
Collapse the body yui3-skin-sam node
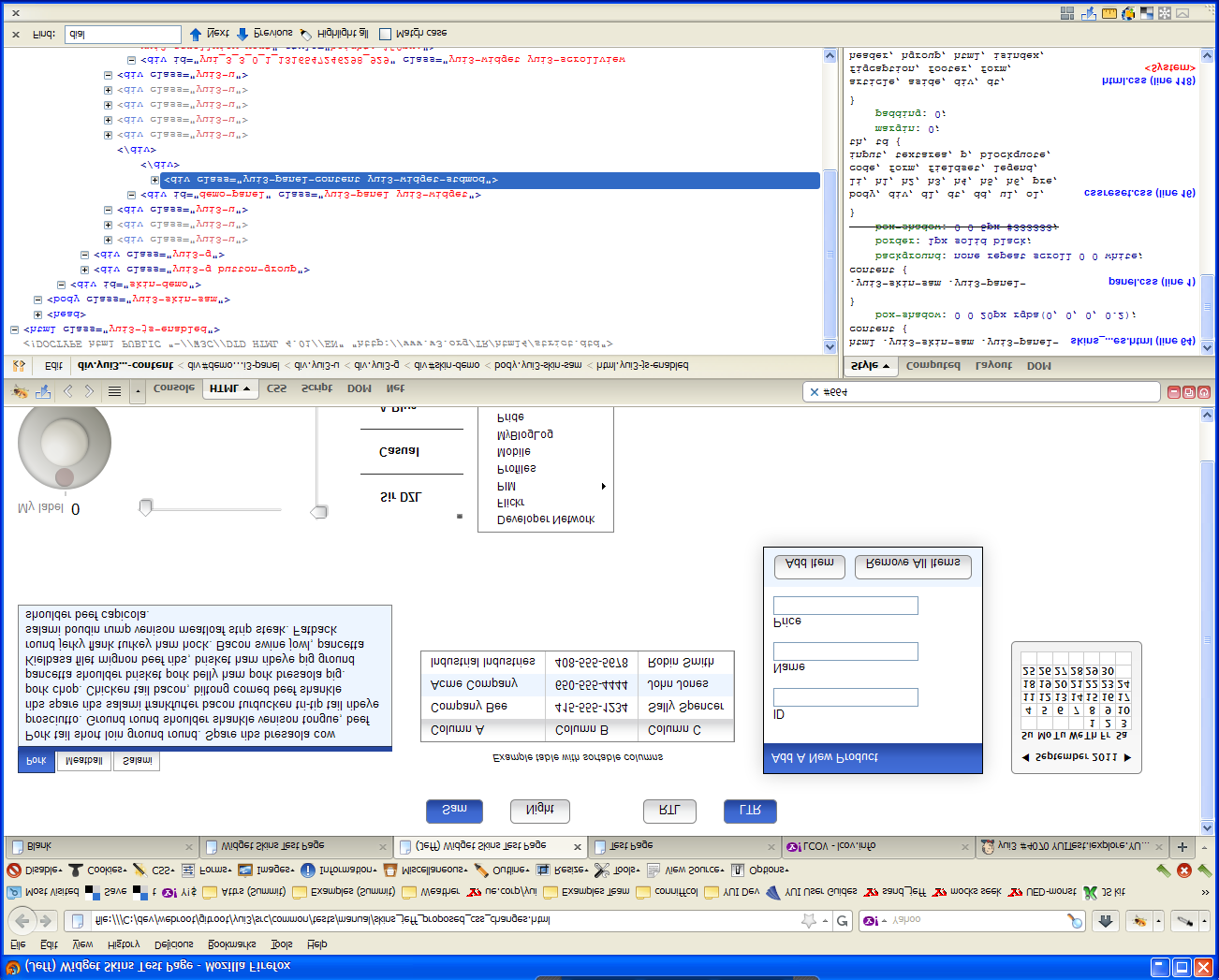click(x=37, y=300)
